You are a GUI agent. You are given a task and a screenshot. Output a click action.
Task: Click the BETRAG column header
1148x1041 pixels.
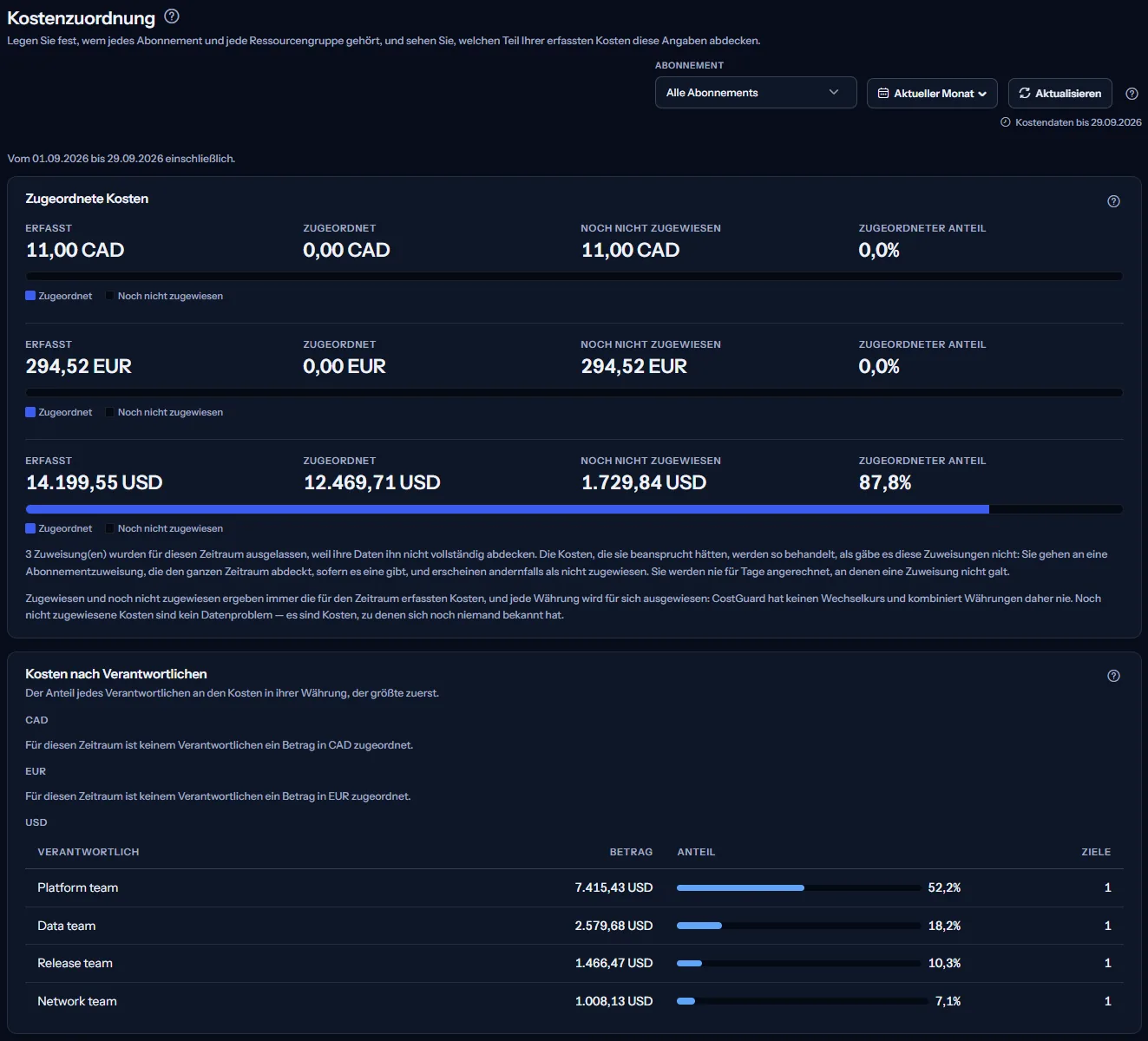click(x=631, y=852)
